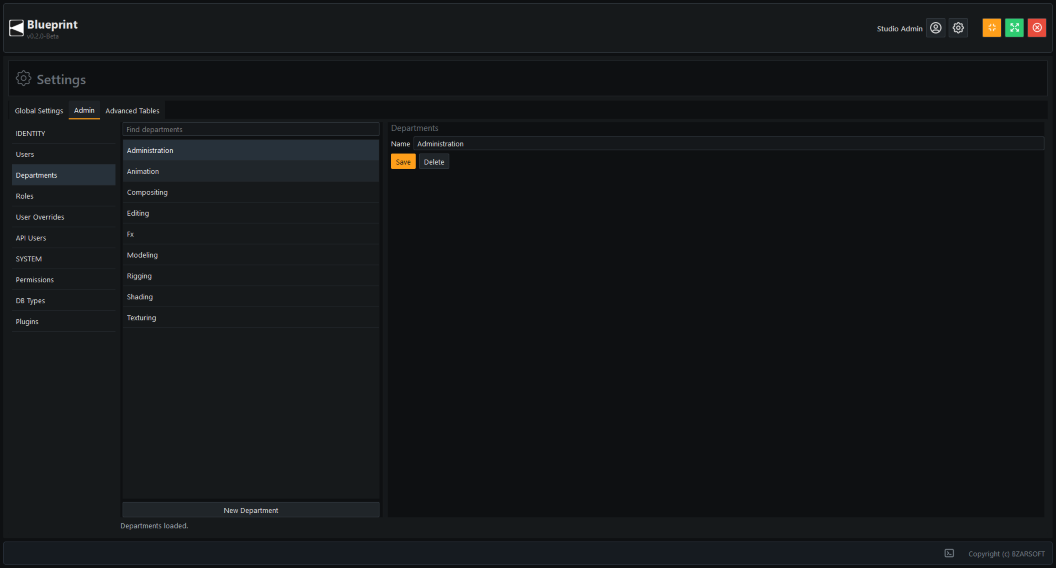Switch to the Advanced Tables tab
Image resolution: width=1056 pixels, height=568 pixels.
[x=133, y=111]
